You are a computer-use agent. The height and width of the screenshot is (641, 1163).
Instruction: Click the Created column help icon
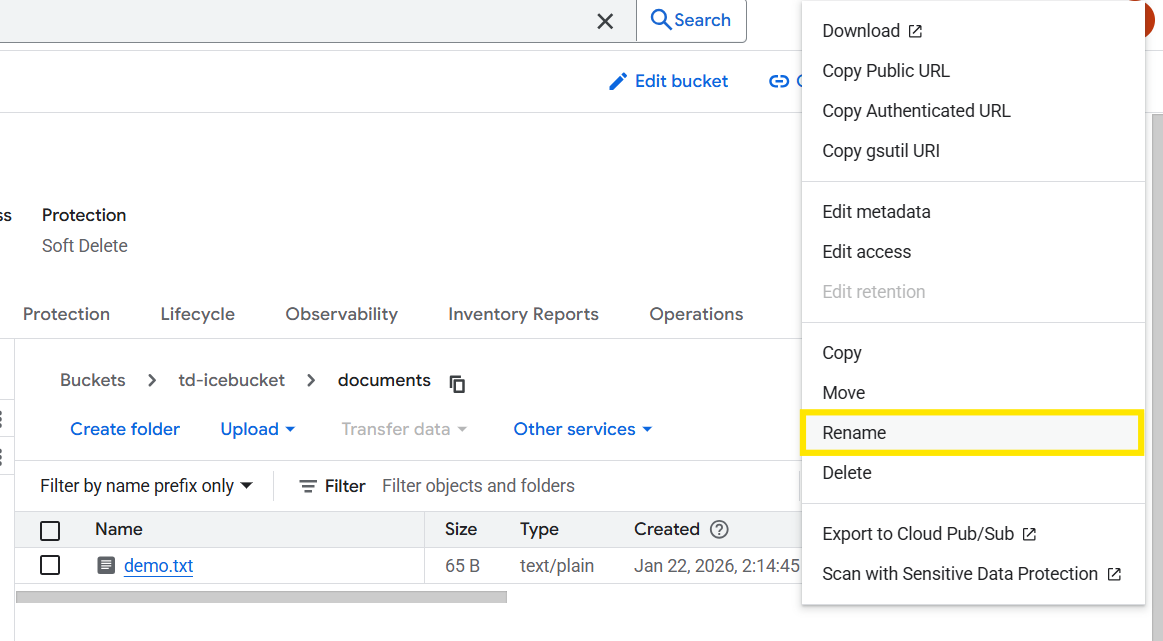719,530
